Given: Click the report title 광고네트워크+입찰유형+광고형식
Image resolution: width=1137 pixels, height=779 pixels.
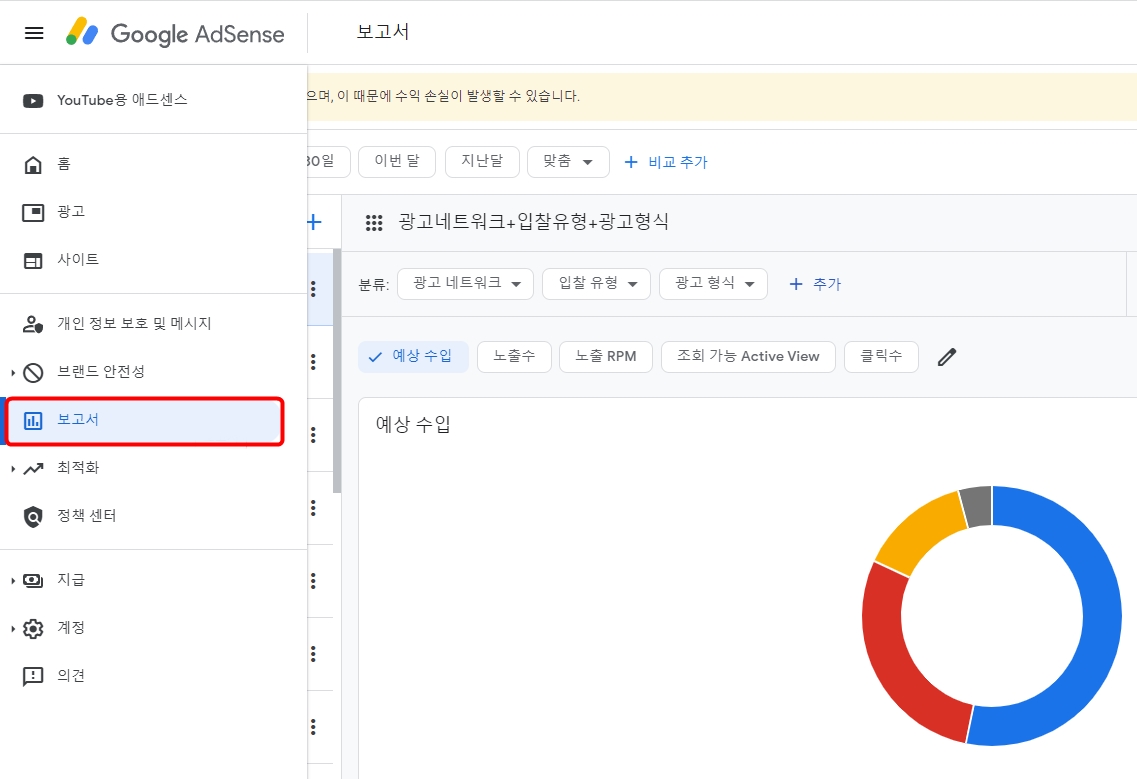Looking at the screenshot, I should pos(533,222).
